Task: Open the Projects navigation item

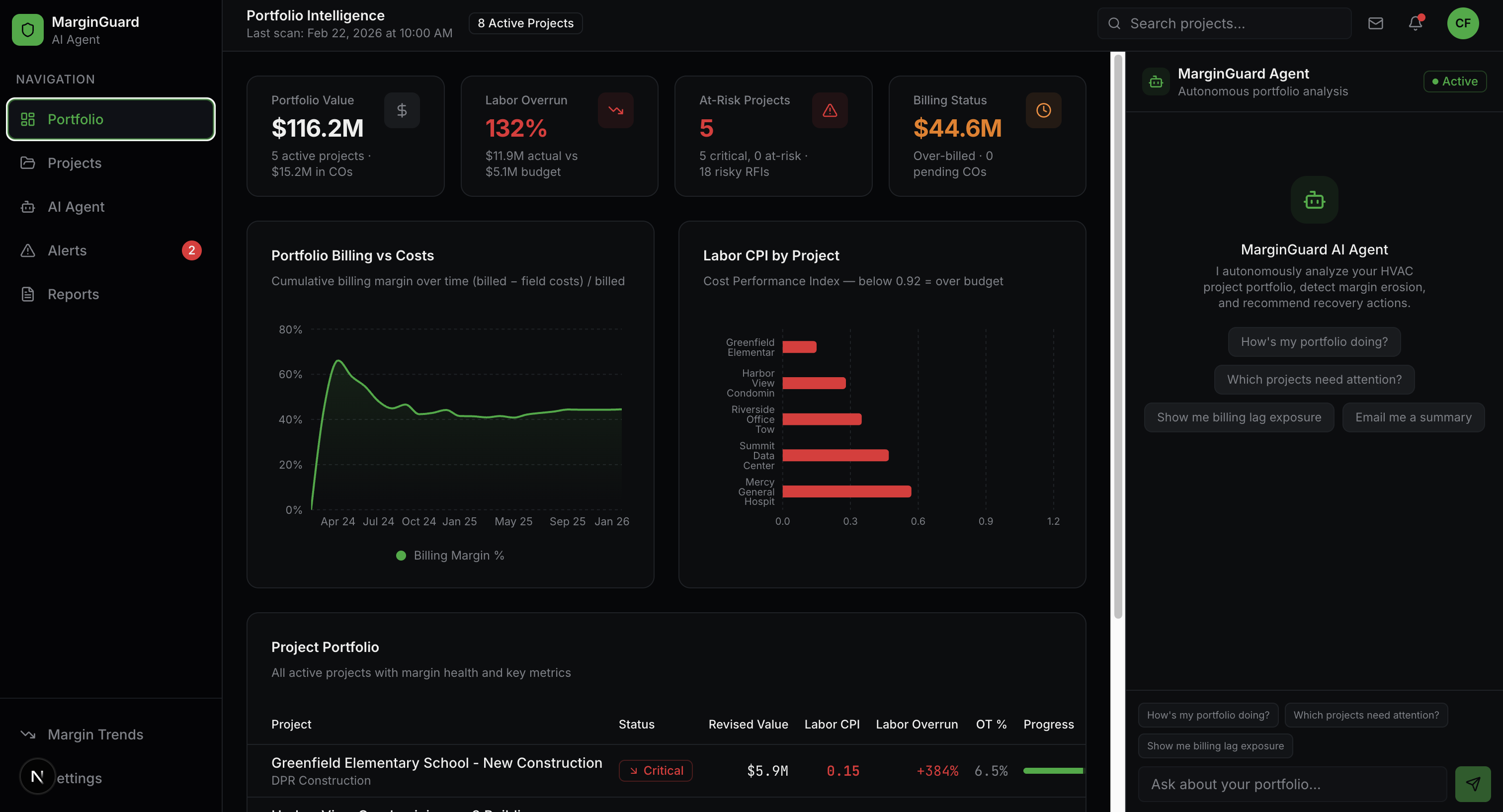Action: 74,163
